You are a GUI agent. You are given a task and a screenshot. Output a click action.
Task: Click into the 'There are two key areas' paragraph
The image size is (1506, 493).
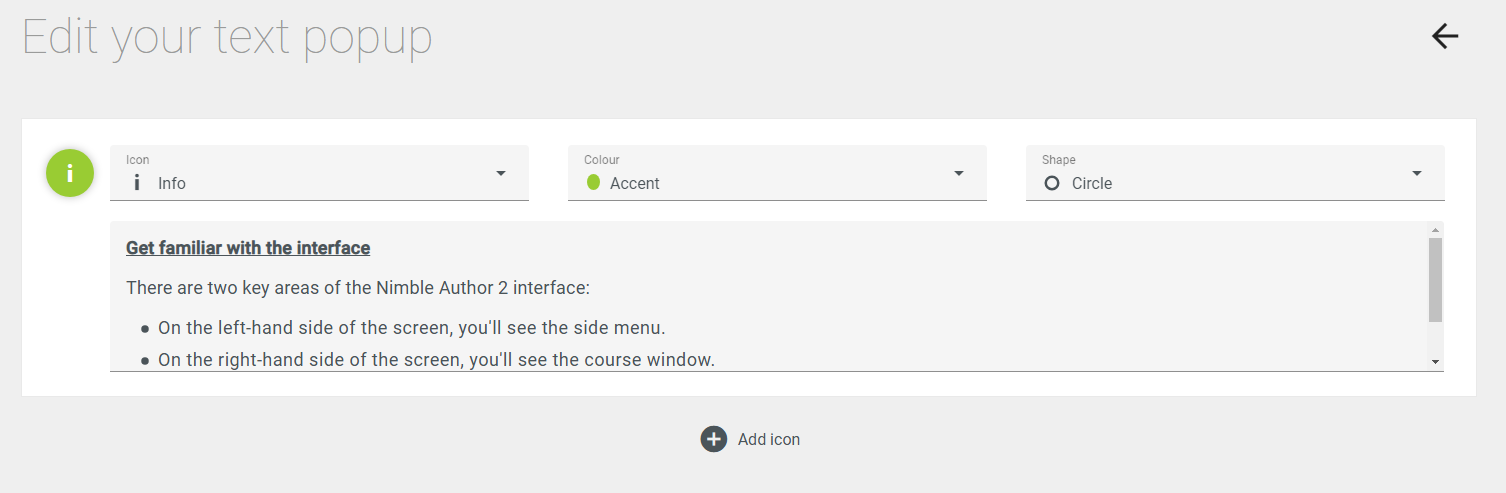[x=358, y=288]
